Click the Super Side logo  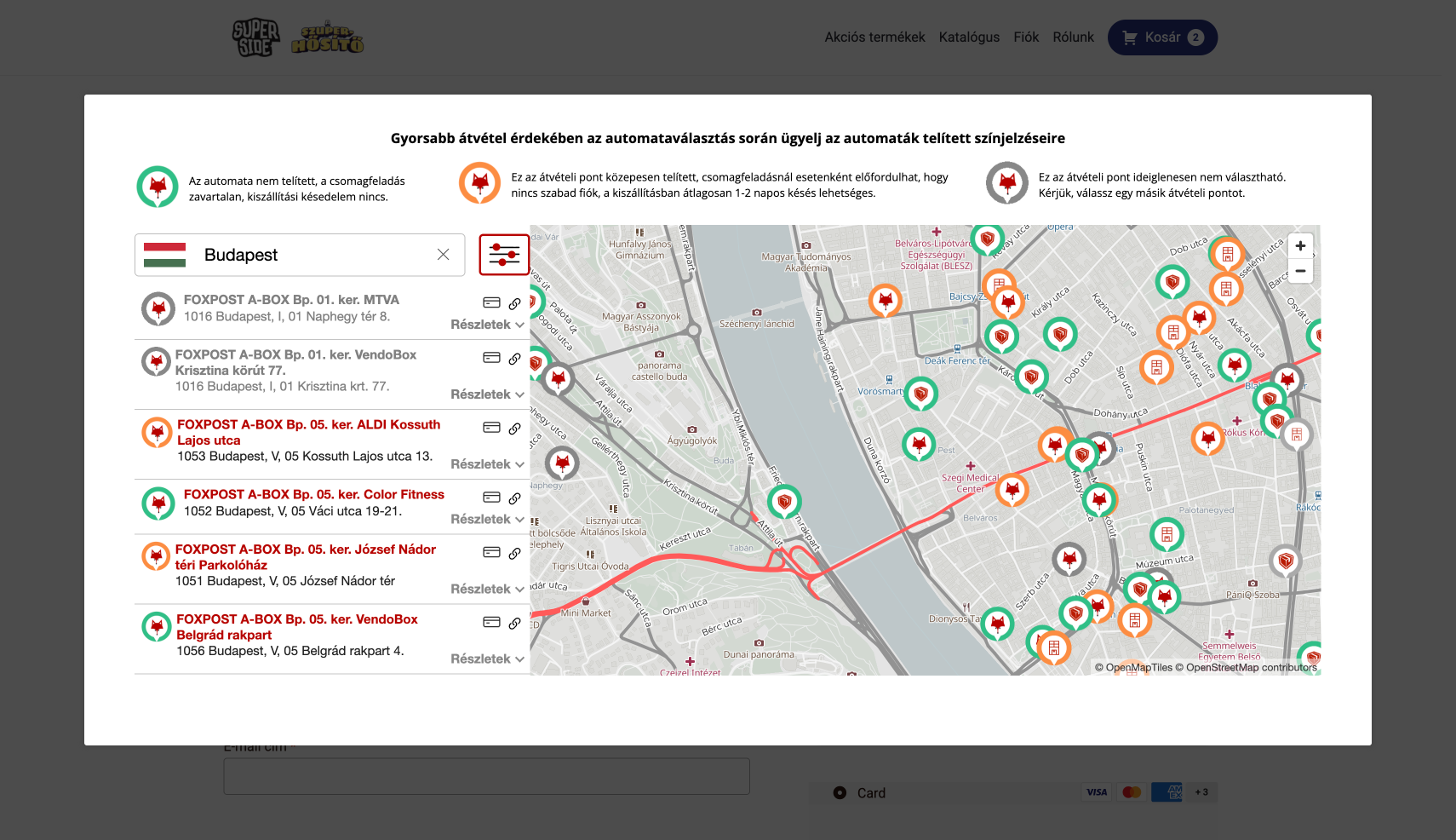click(255, 37)
